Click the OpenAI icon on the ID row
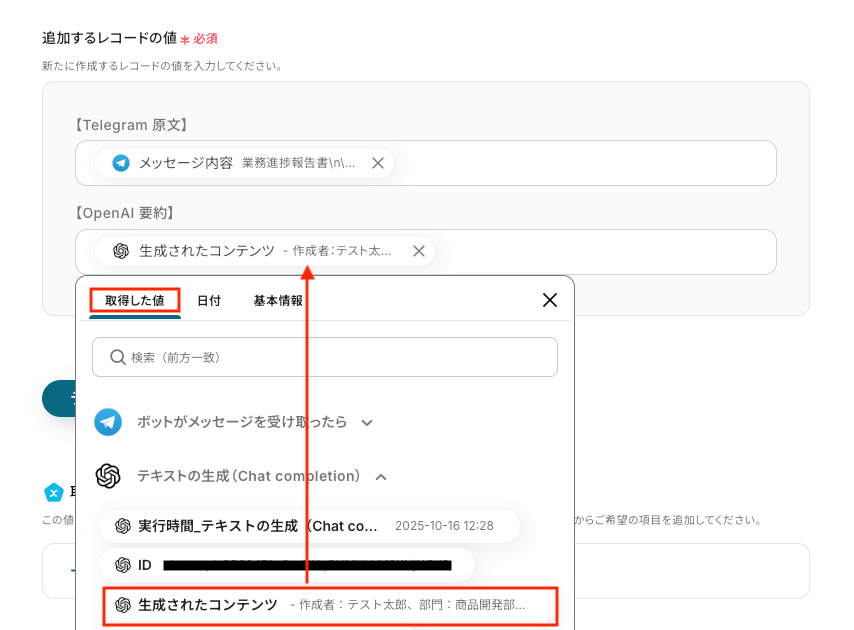Viewport: 854px width, 630px height. (x=123, y=565)
